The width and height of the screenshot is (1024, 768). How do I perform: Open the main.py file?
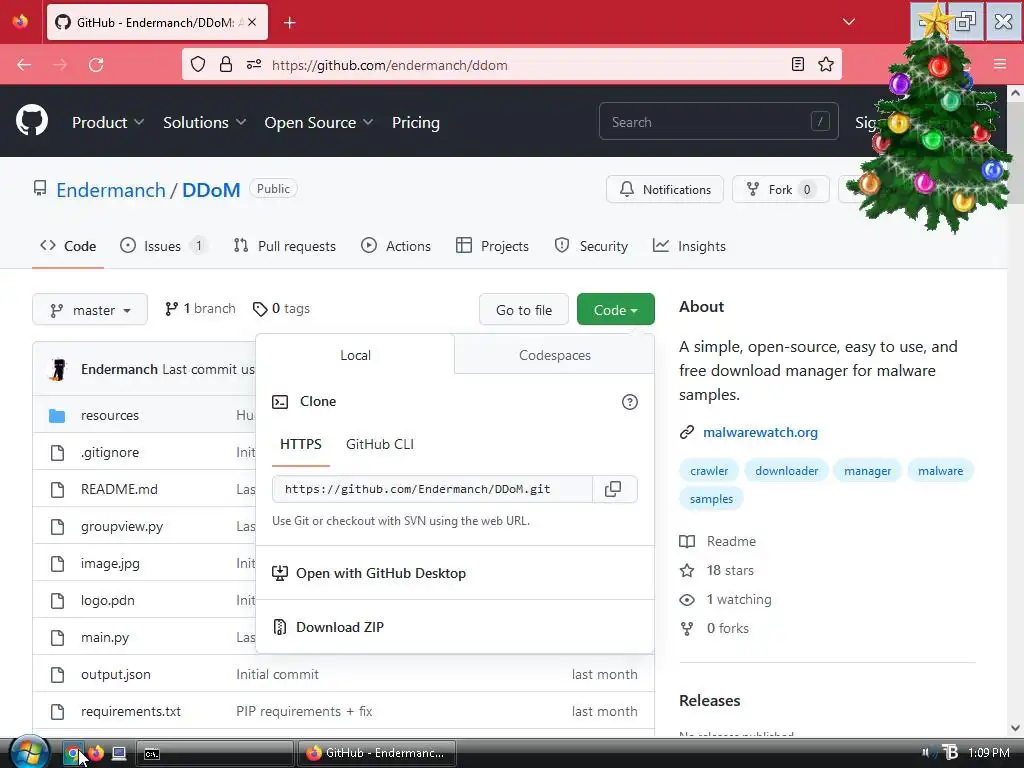coord(105,637)
